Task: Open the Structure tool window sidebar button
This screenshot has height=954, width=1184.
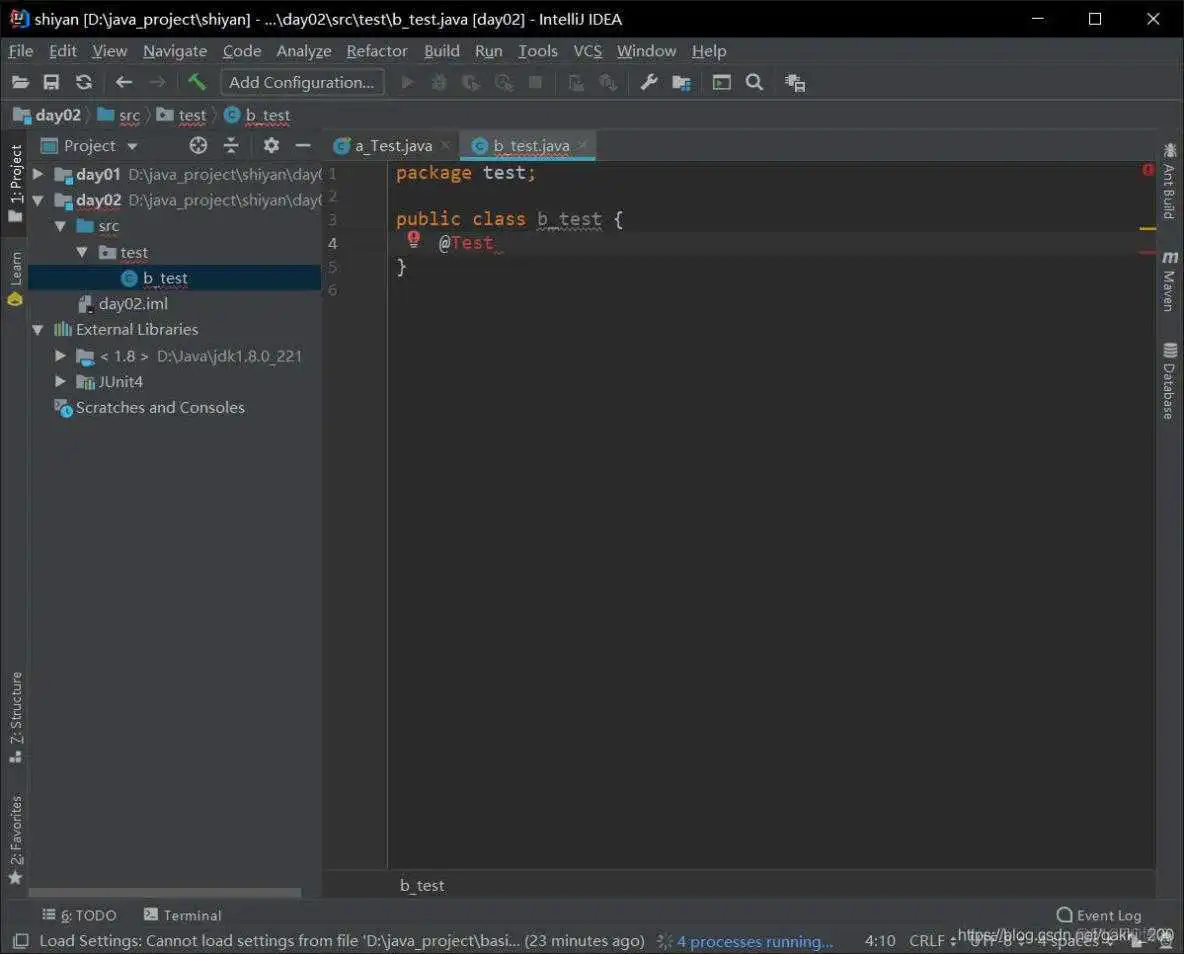Action: click(x=15, y=712)
